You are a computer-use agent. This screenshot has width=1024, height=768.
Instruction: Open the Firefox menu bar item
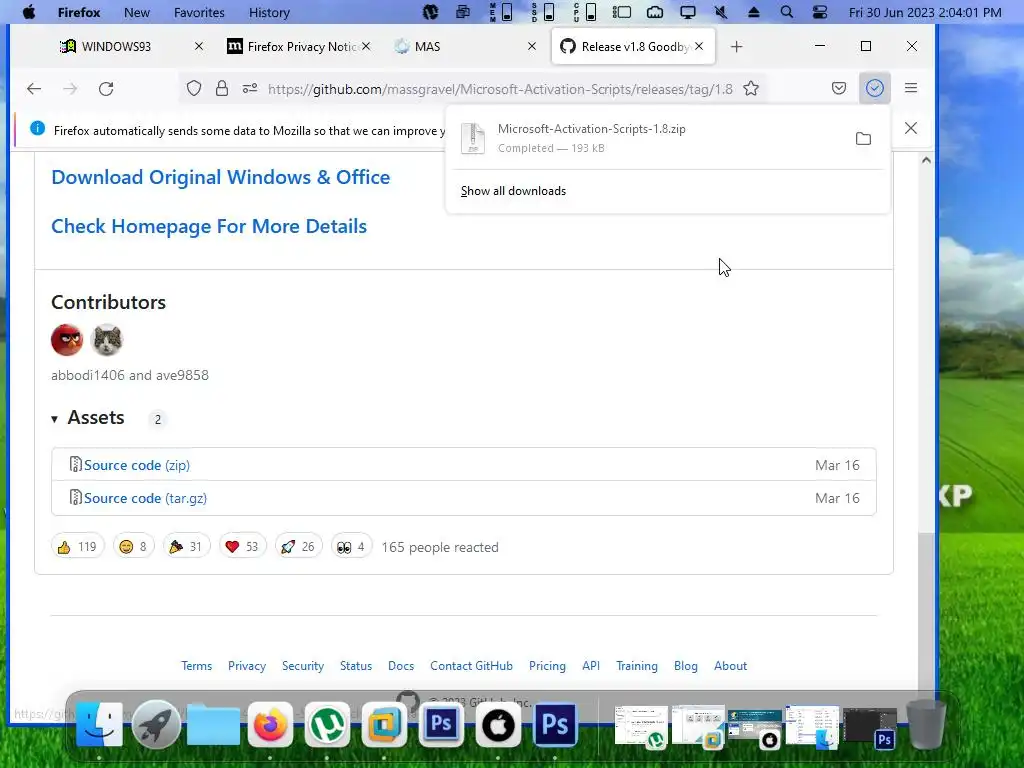[79, 12]
